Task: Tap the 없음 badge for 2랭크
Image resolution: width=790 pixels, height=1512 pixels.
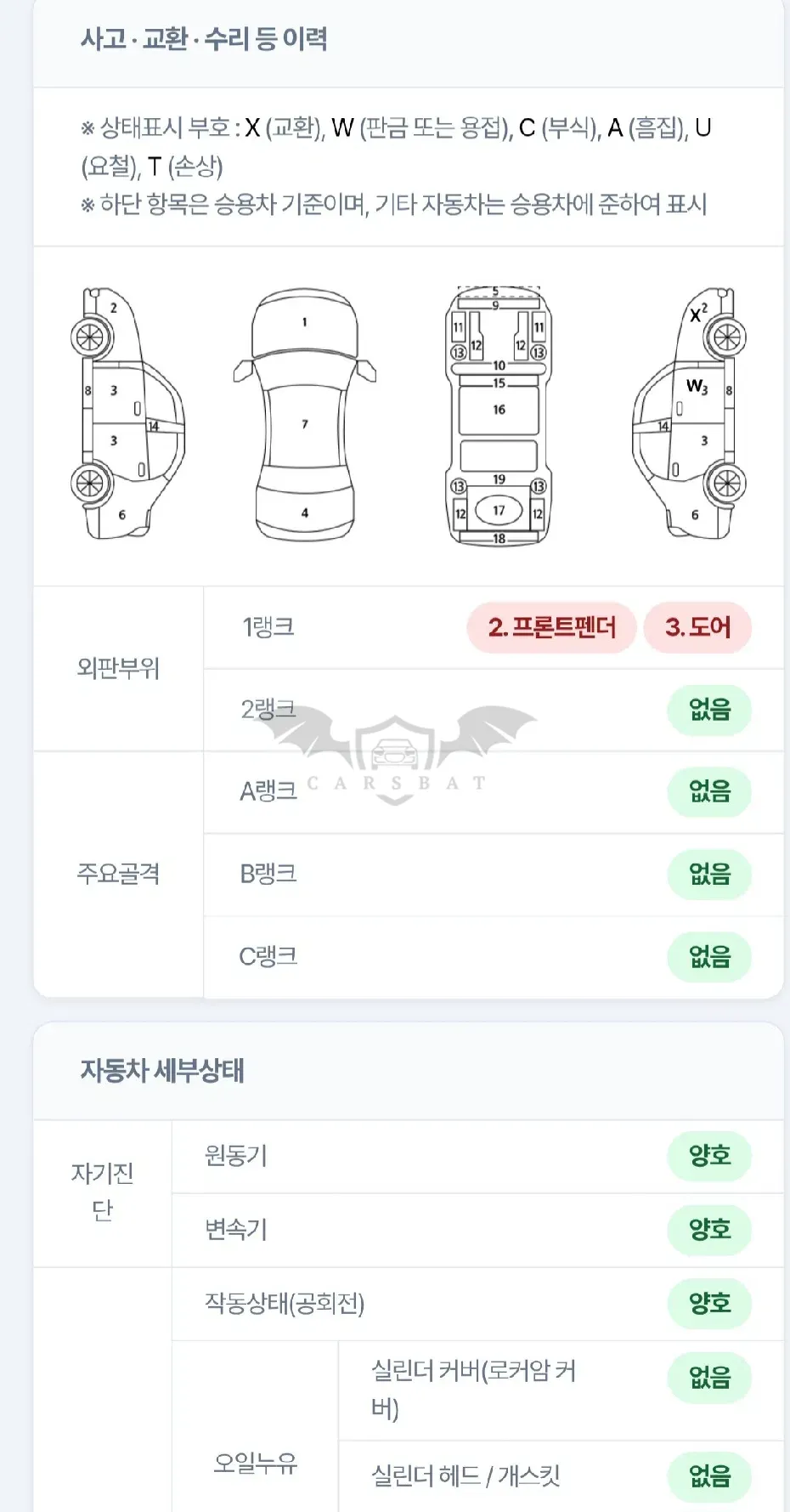Action: click(x=709, y=710)
